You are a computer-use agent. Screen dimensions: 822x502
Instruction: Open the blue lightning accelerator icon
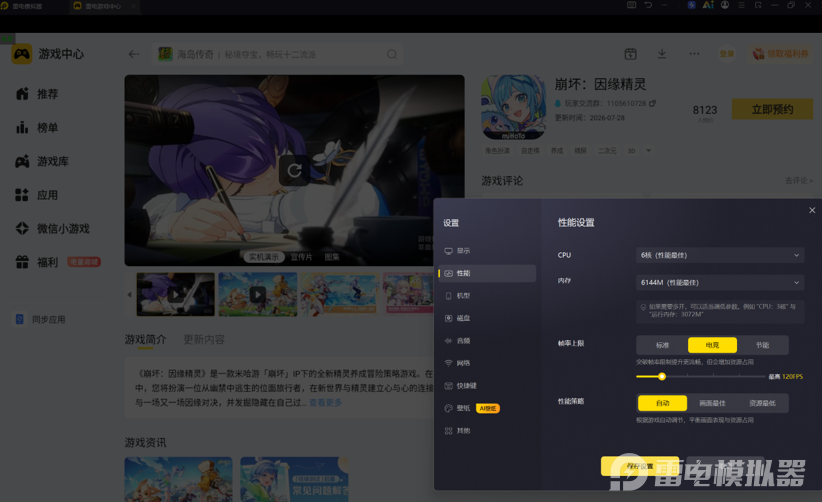point(691,5)
